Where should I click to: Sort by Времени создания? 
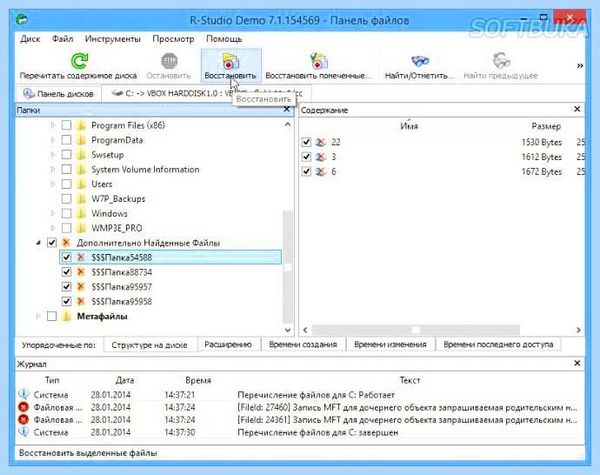[x=303, y=344]
